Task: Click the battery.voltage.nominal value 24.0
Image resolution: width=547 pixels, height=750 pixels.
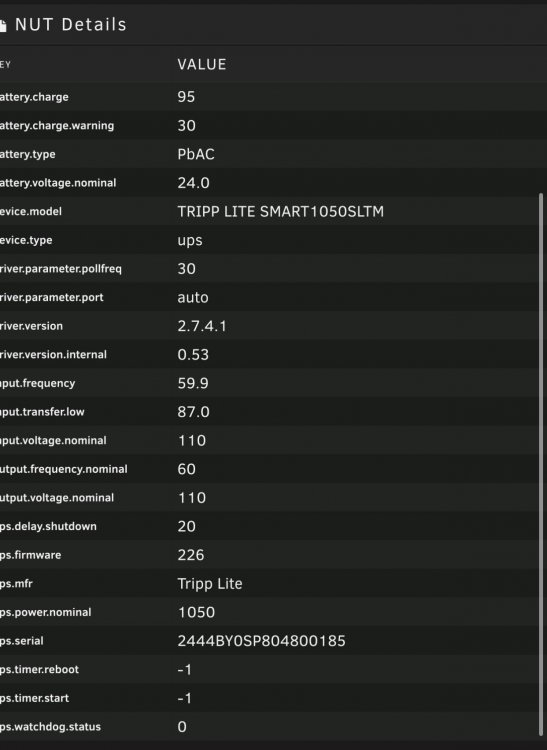Action: point(194,183)
